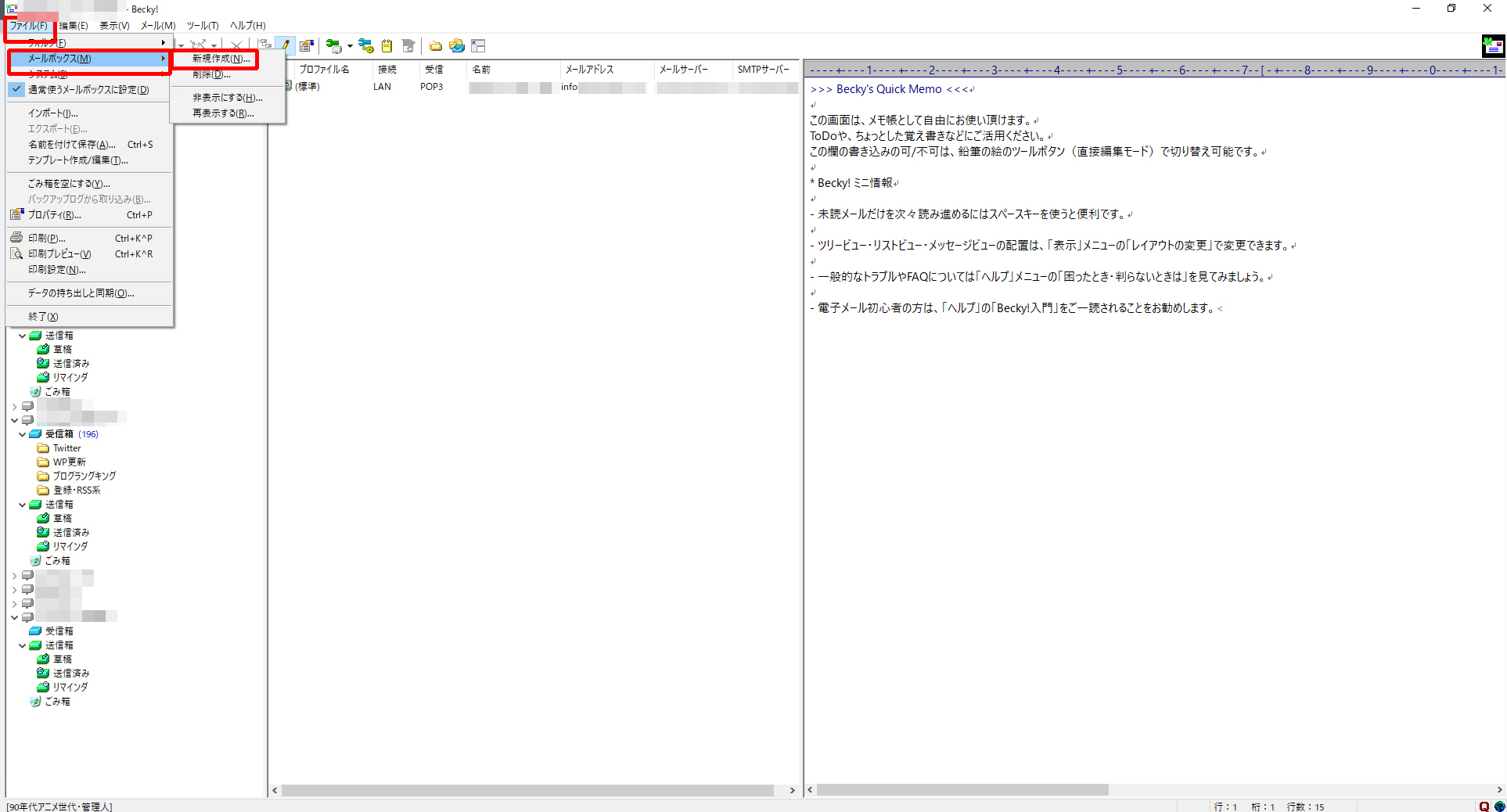Click the window layout toolbar icon
Viewport: 1507px width, 812px height.
click(478, 46)
